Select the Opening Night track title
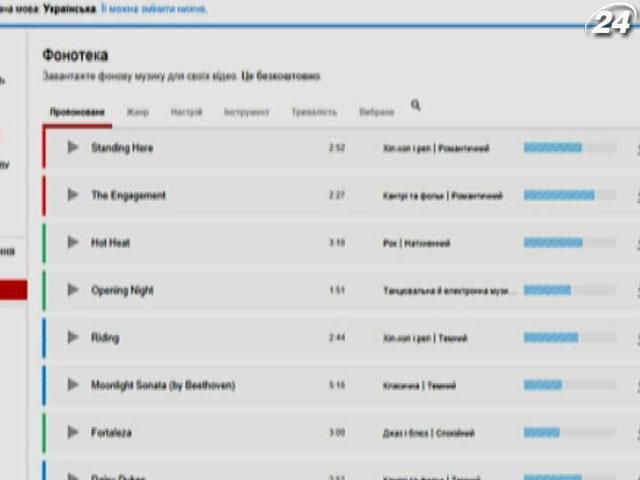Screen dimensions: 640x480 pyautogui.click(x=122, y=291)
